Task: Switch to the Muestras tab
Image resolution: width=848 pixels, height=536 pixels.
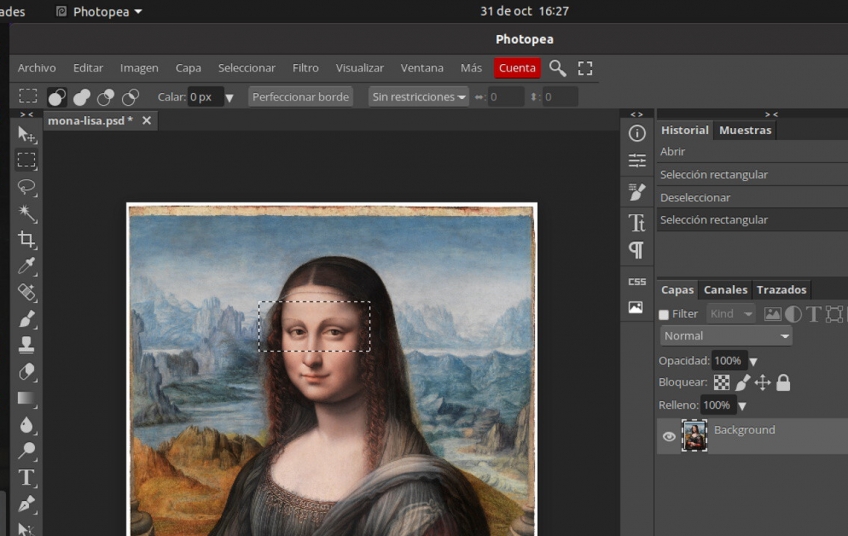Action: click(x=745, y=130)
